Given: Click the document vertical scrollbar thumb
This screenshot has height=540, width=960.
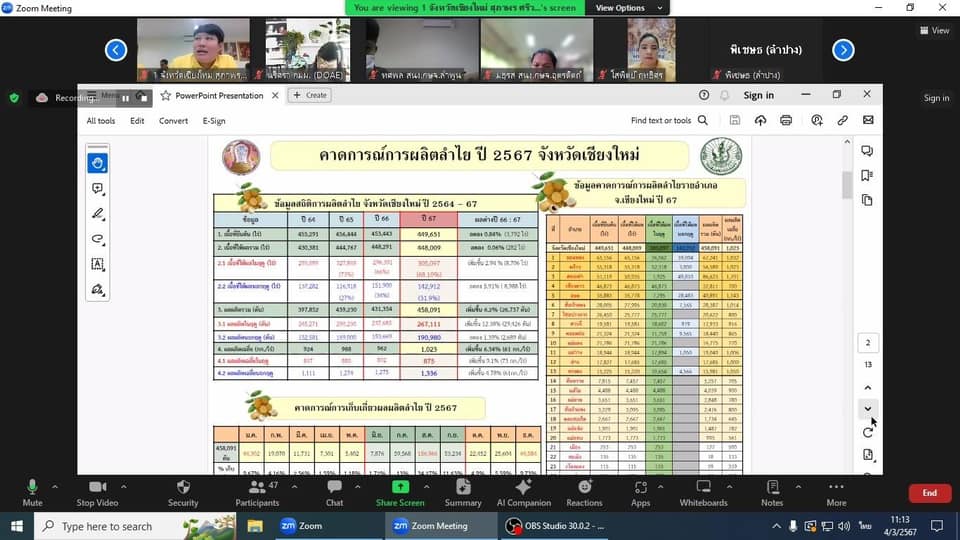Looking at the screenshot, I should 847,185.
